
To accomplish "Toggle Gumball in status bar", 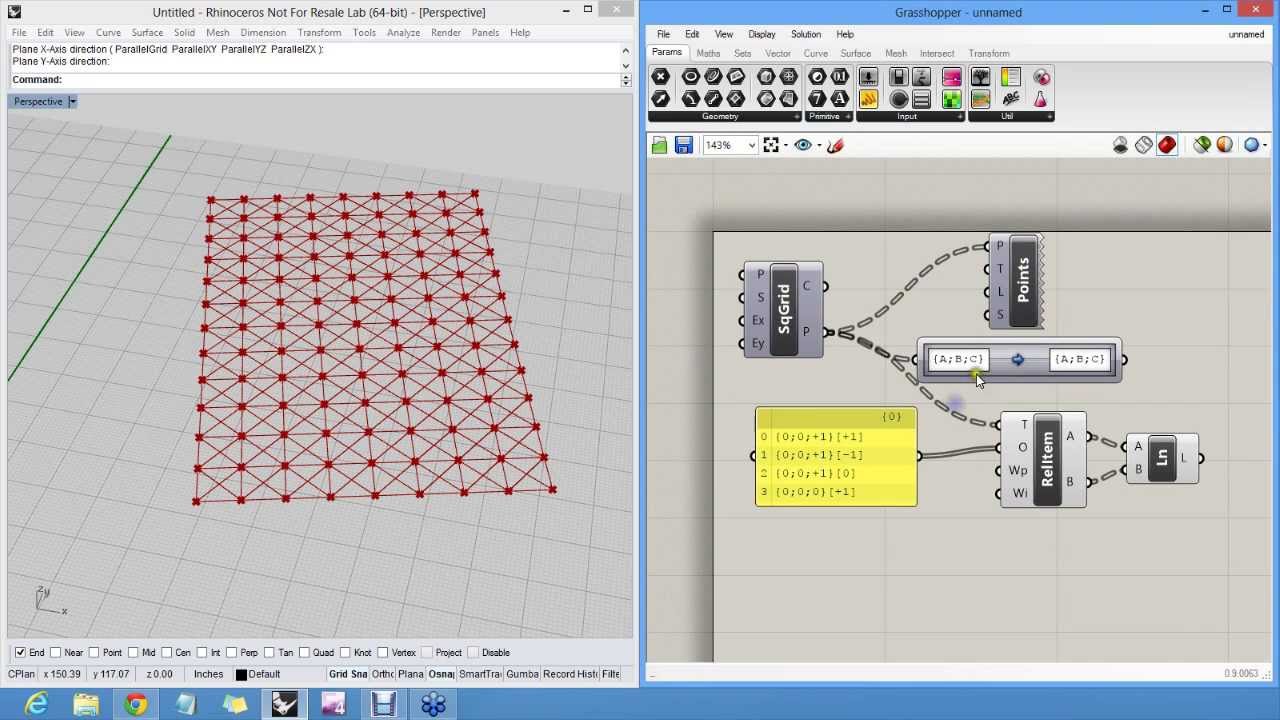I will tap(522, 675).
